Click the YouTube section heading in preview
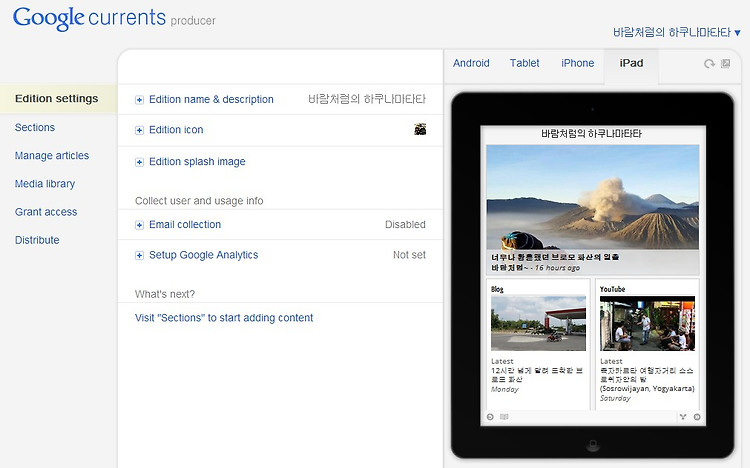750x468 pixels. (612, 289)
